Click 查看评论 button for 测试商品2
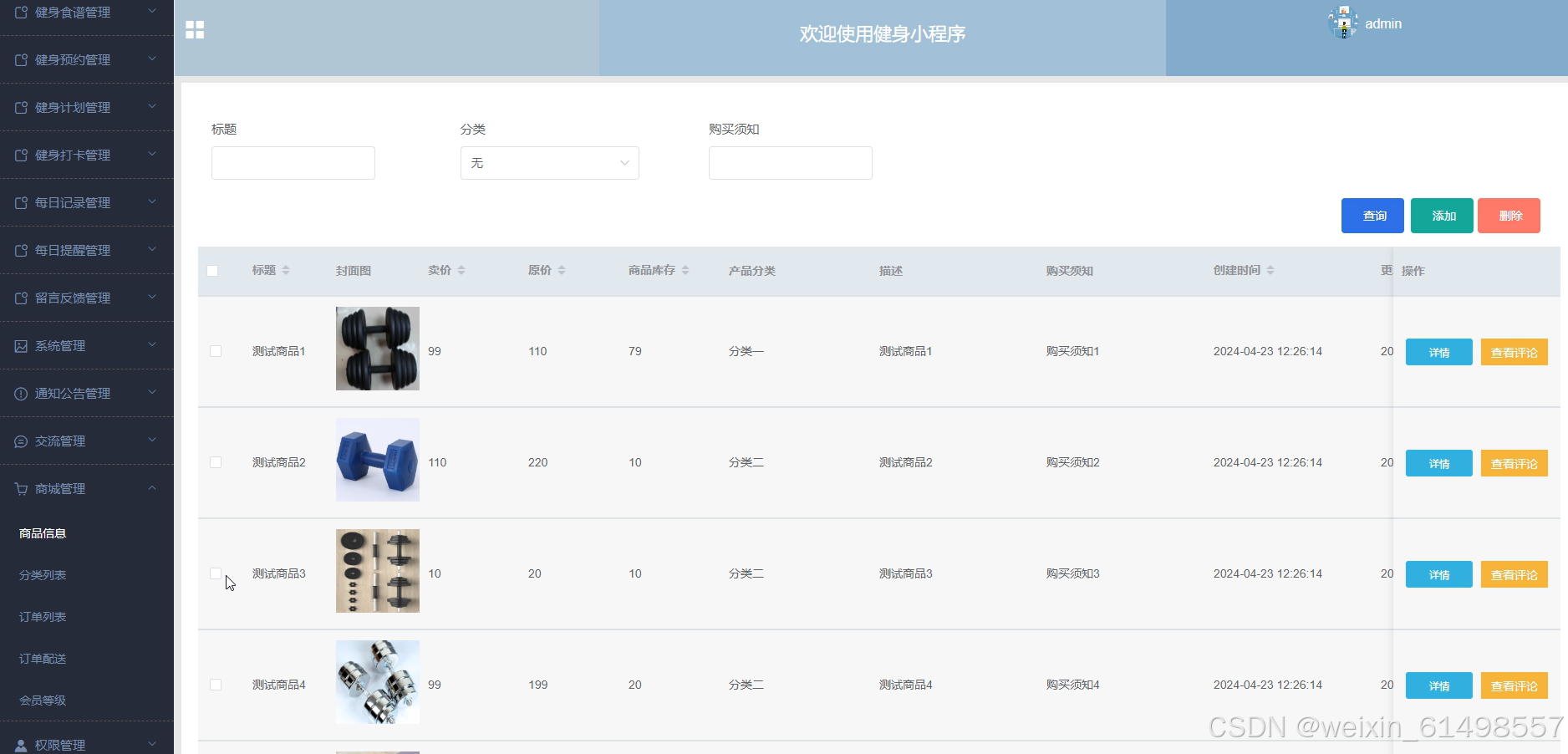Viewport: 1568px width, 754px height. (1515, 463)
